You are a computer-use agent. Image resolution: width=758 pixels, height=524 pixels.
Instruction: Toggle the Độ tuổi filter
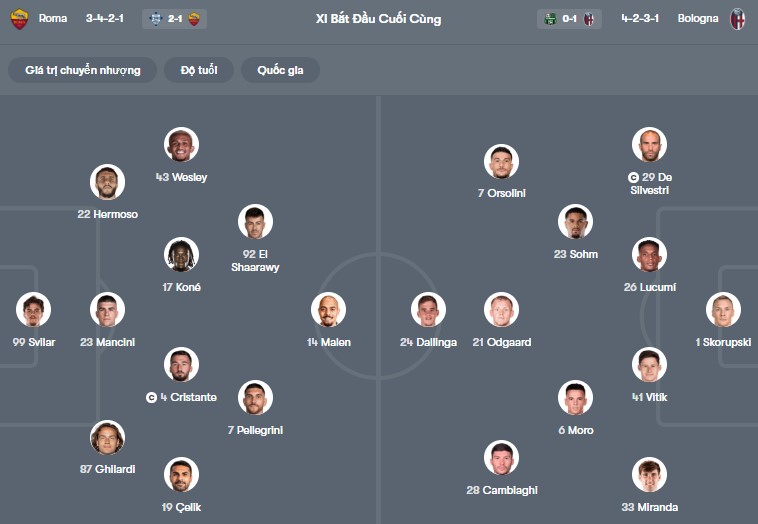[207, 70]
